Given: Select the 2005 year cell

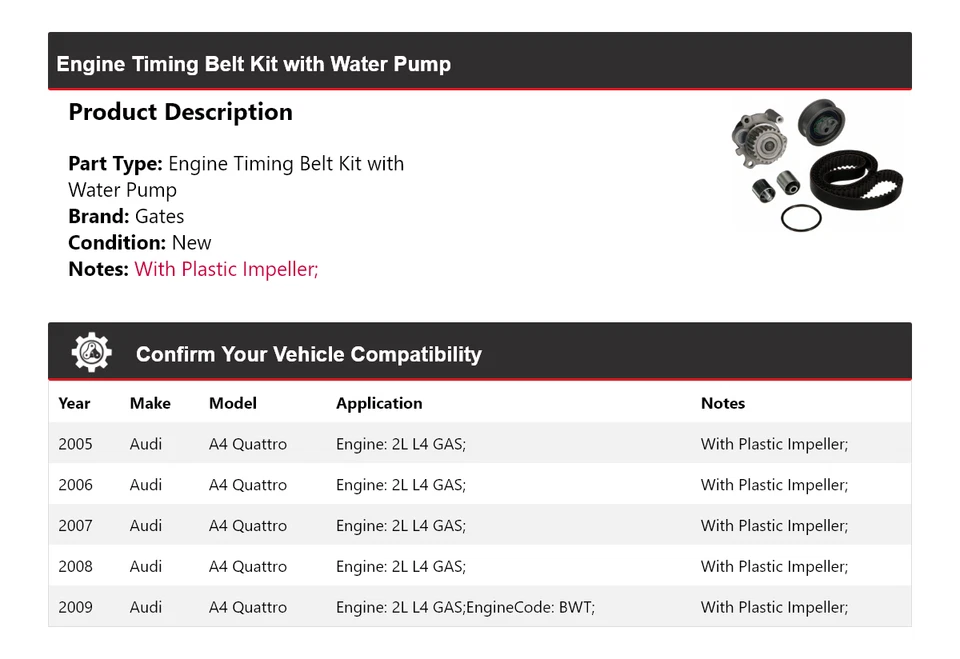Looking at the screenshot, I should point(75,444).
